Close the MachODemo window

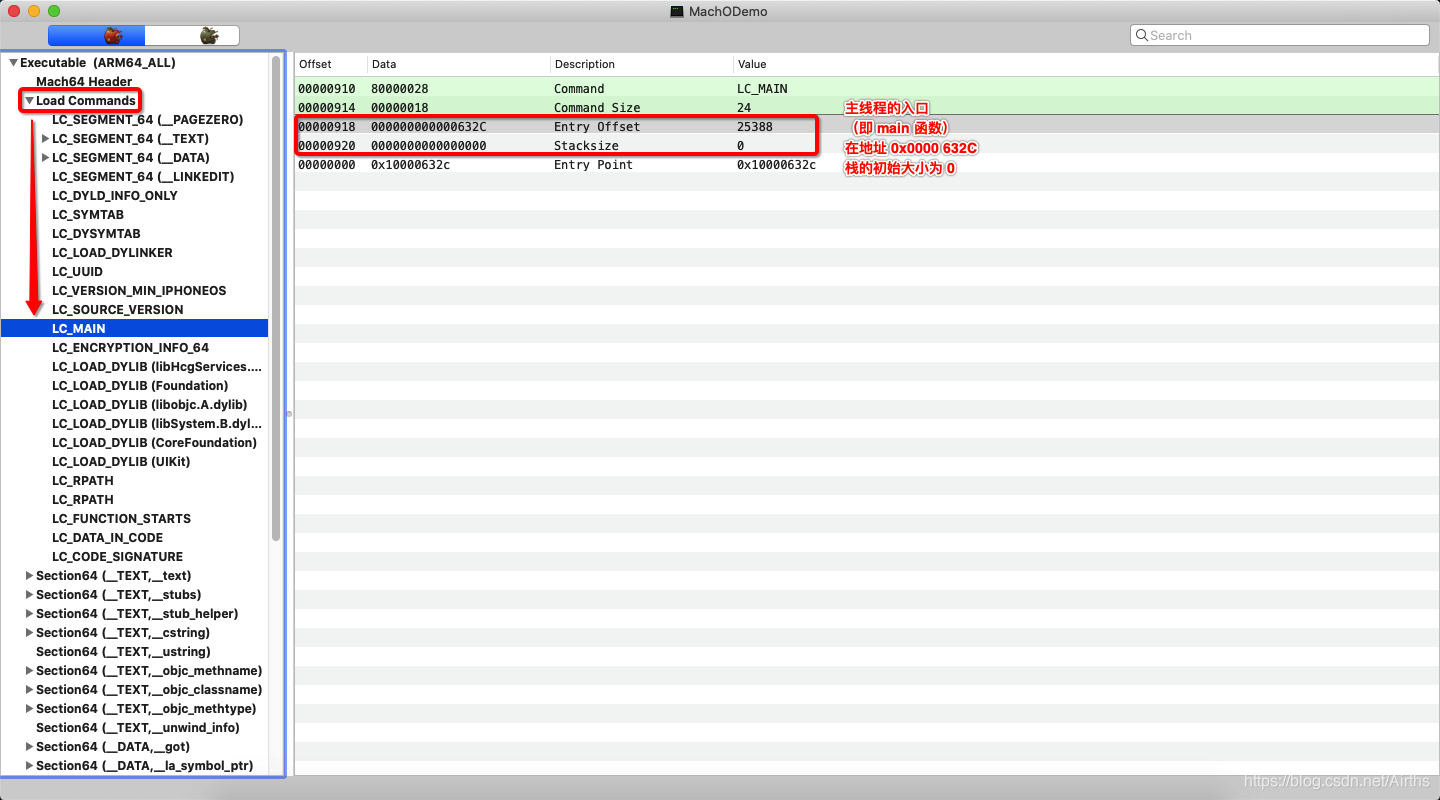coord(14,11)
